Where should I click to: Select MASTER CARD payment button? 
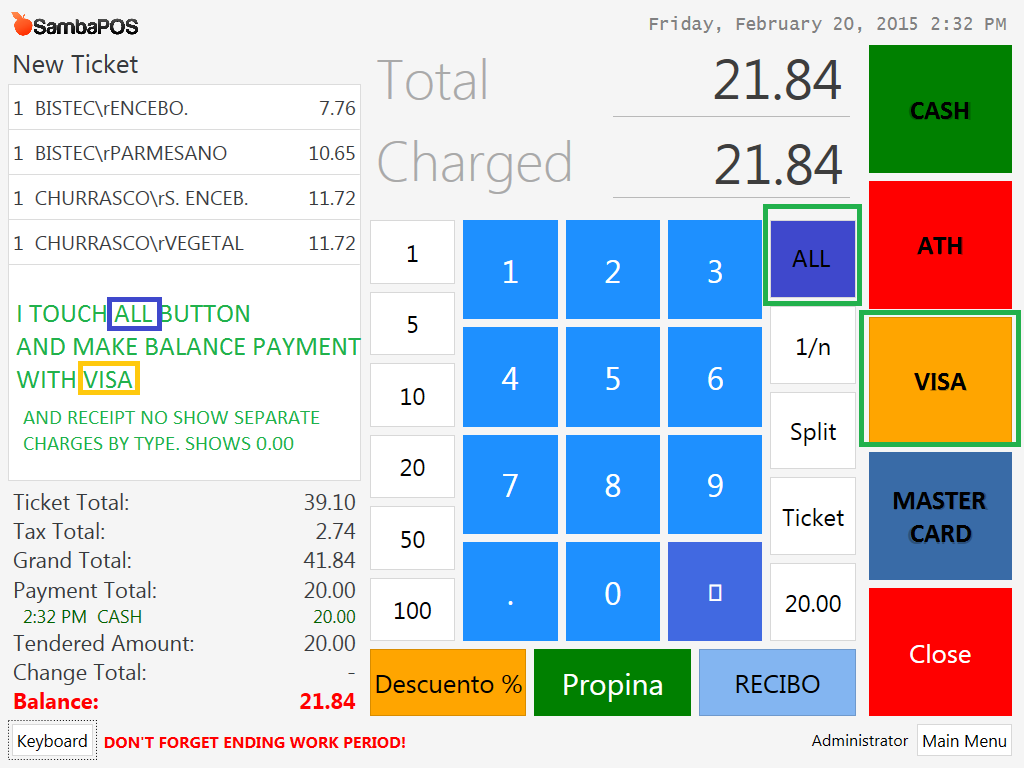[x=940, y=516]
